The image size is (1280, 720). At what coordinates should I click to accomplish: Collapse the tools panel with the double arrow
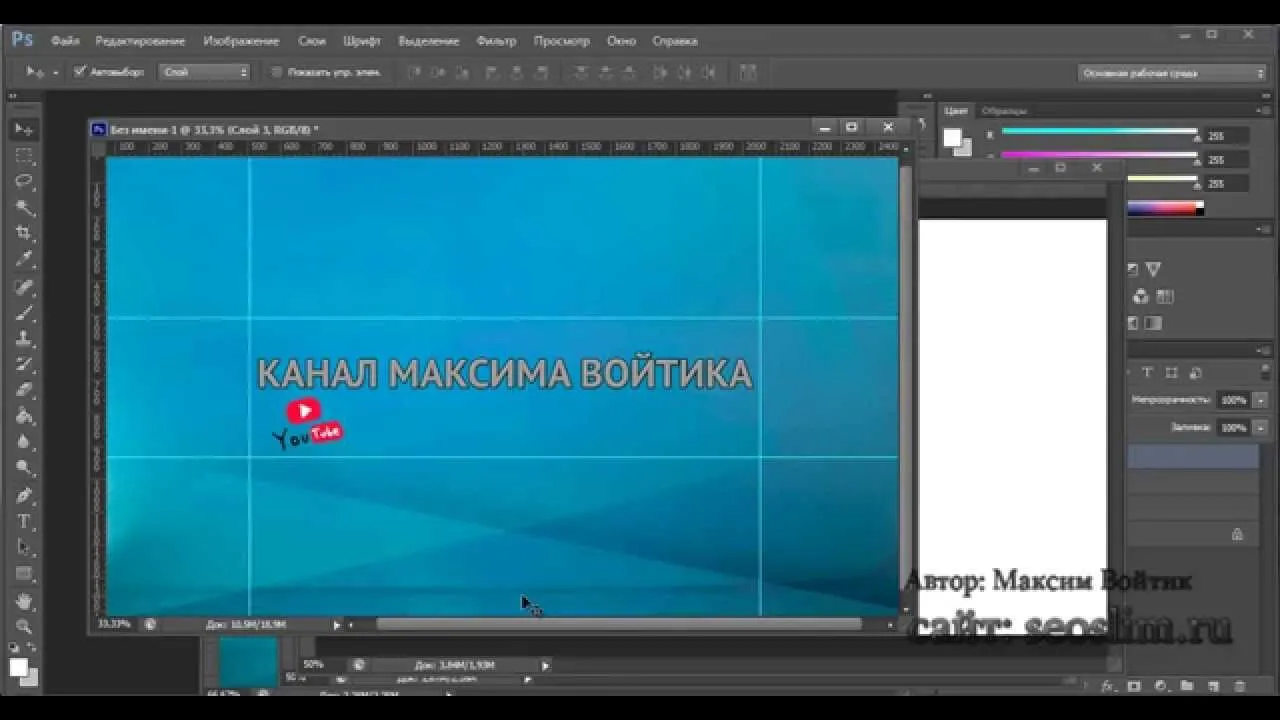[x=14, y=95]
